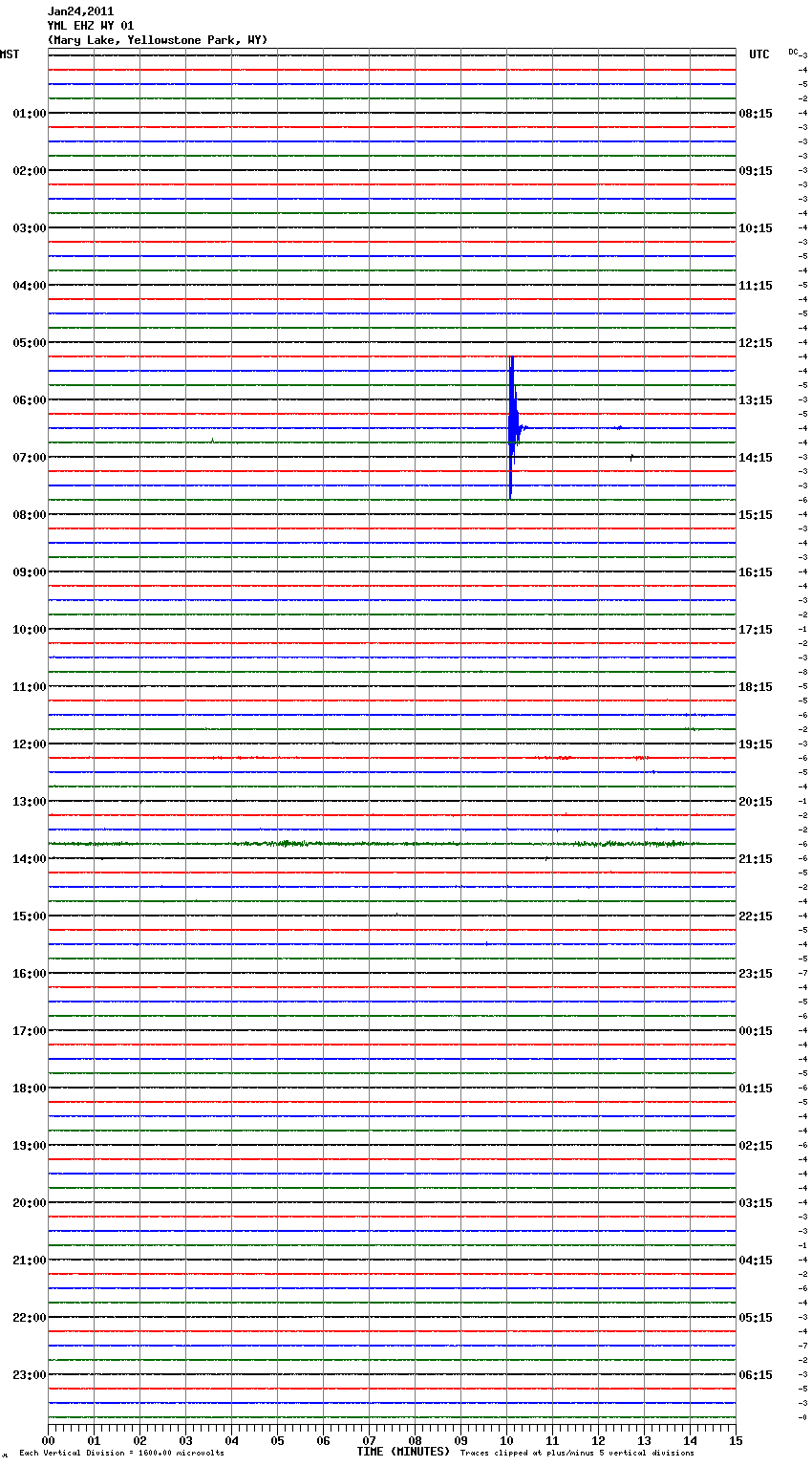Select the station code "YML EHZ WY 01"
The height and width of the screenshot is (1466, 812).
91,26
